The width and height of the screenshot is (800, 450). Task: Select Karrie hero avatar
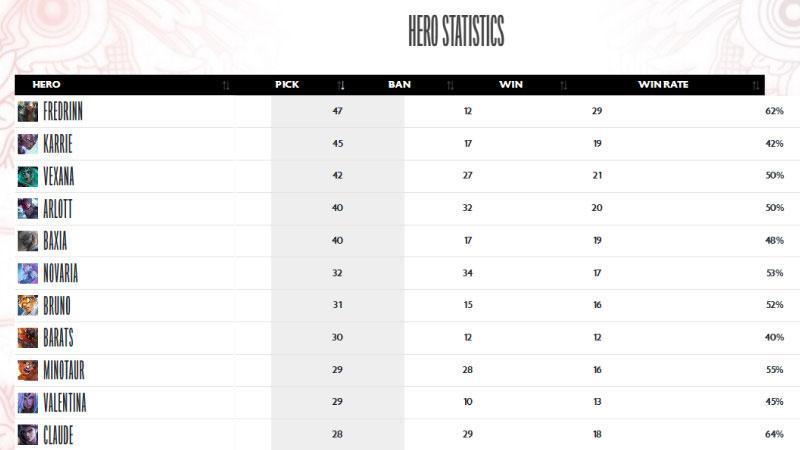click(28, 144)
